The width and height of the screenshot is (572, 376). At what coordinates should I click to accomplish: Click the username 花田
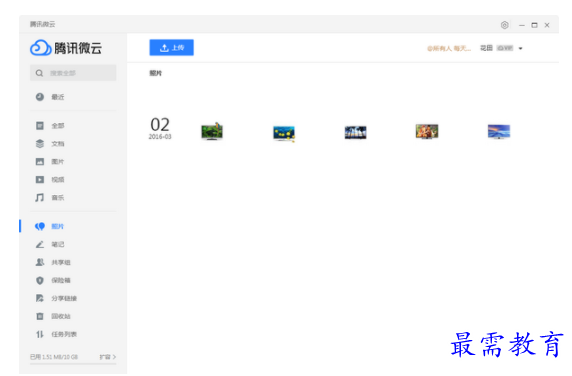(486, 48)
